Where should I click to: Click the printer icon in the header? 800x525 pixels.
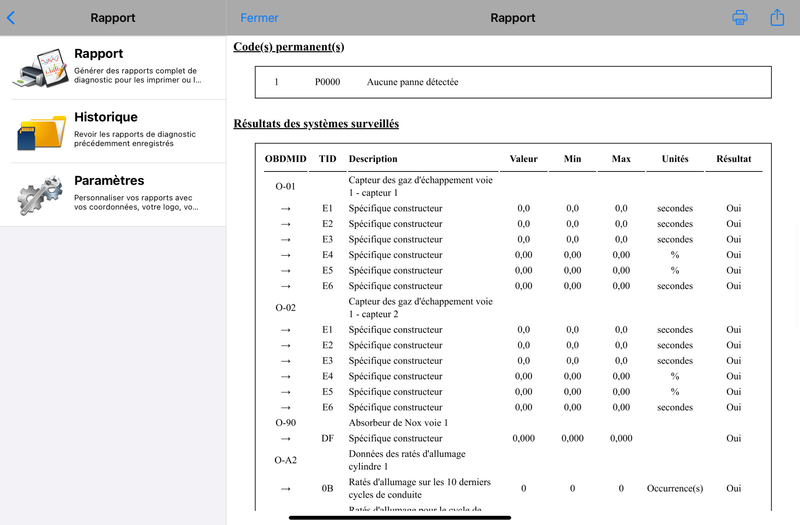coord(740,17)
